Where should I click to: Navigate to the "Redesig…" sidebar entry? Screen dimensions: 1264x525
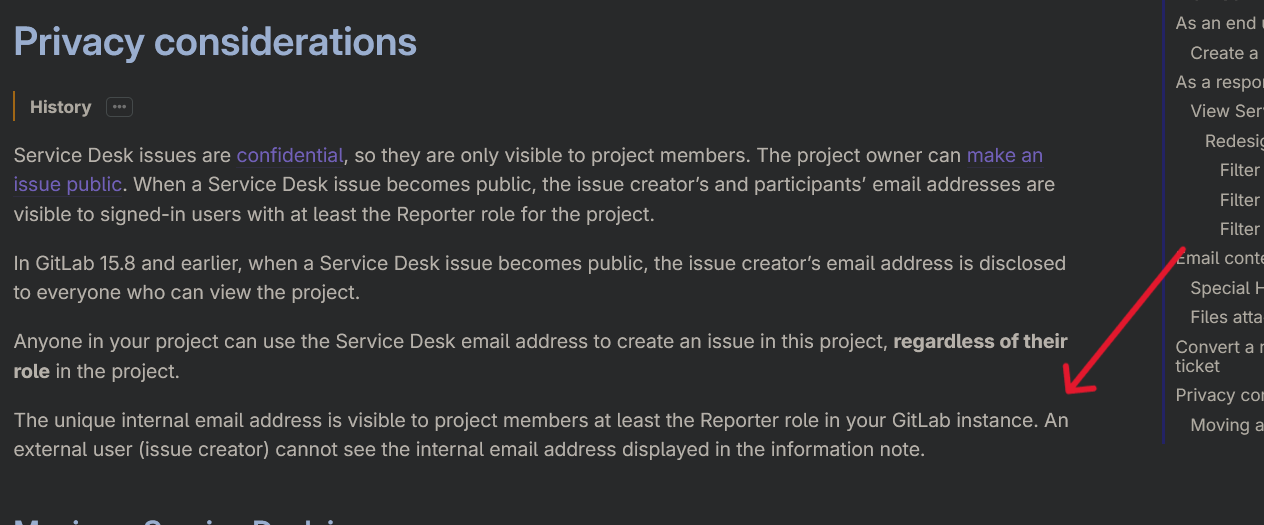click(x=1234, y=141)
